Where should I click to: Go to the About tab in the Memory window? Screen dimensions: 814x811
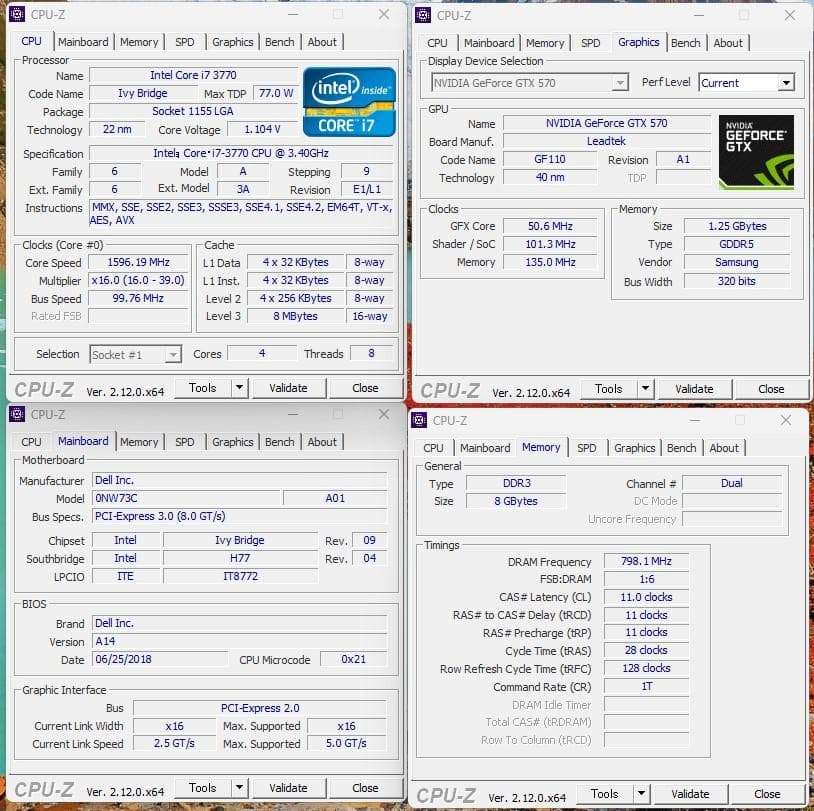pyautogui.click(x=725, y=448)
